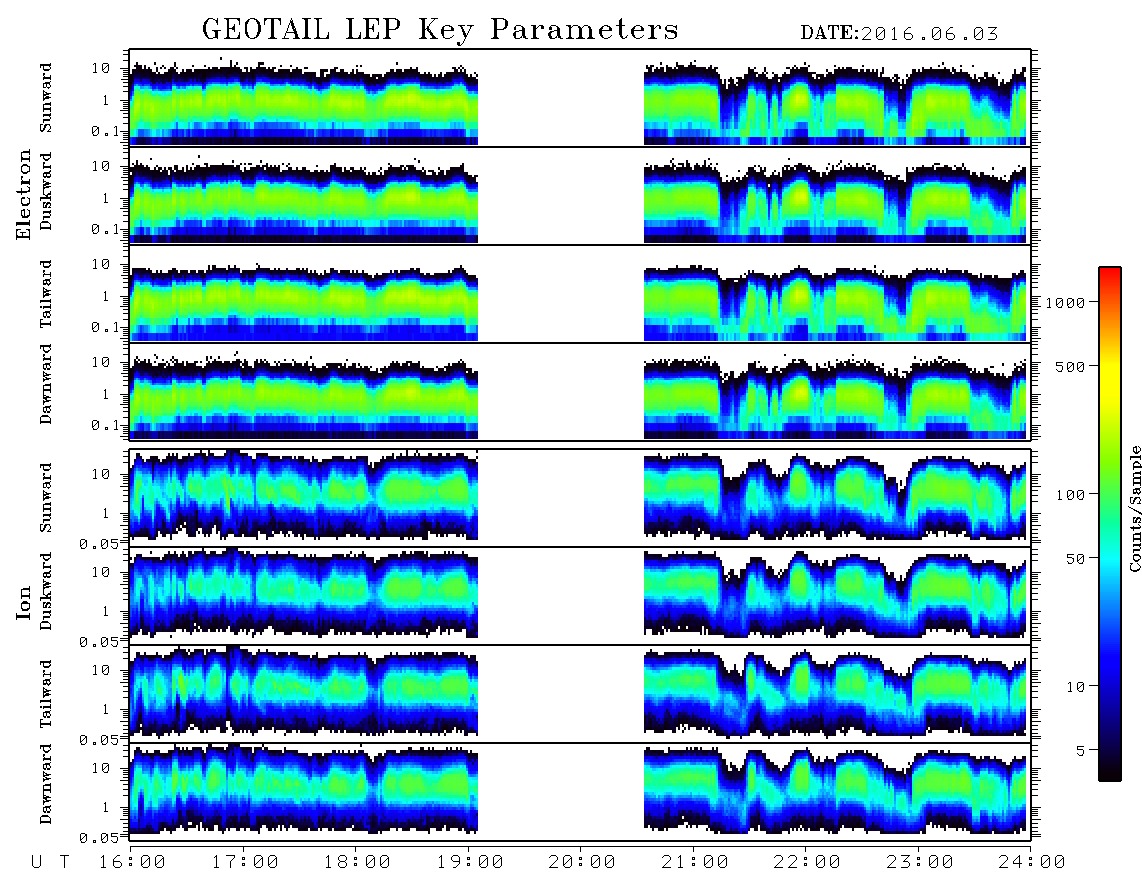
Task: Click the 23:00 time axis label
Action: click(920, 863)
